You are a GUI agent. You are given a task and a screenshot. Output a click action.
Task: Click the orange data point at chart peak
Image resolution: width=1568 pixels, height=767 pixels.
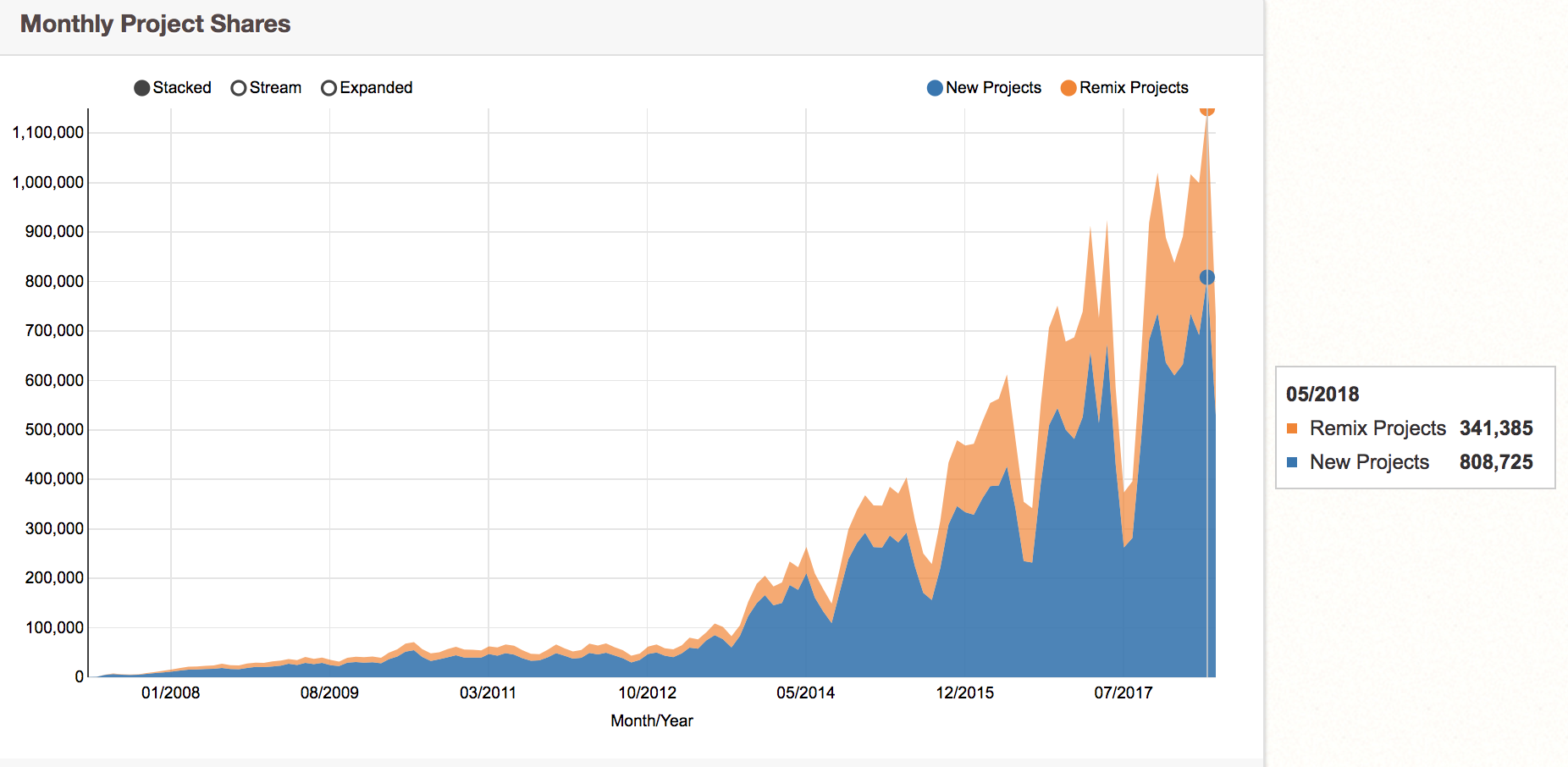tap(1206, 109)
